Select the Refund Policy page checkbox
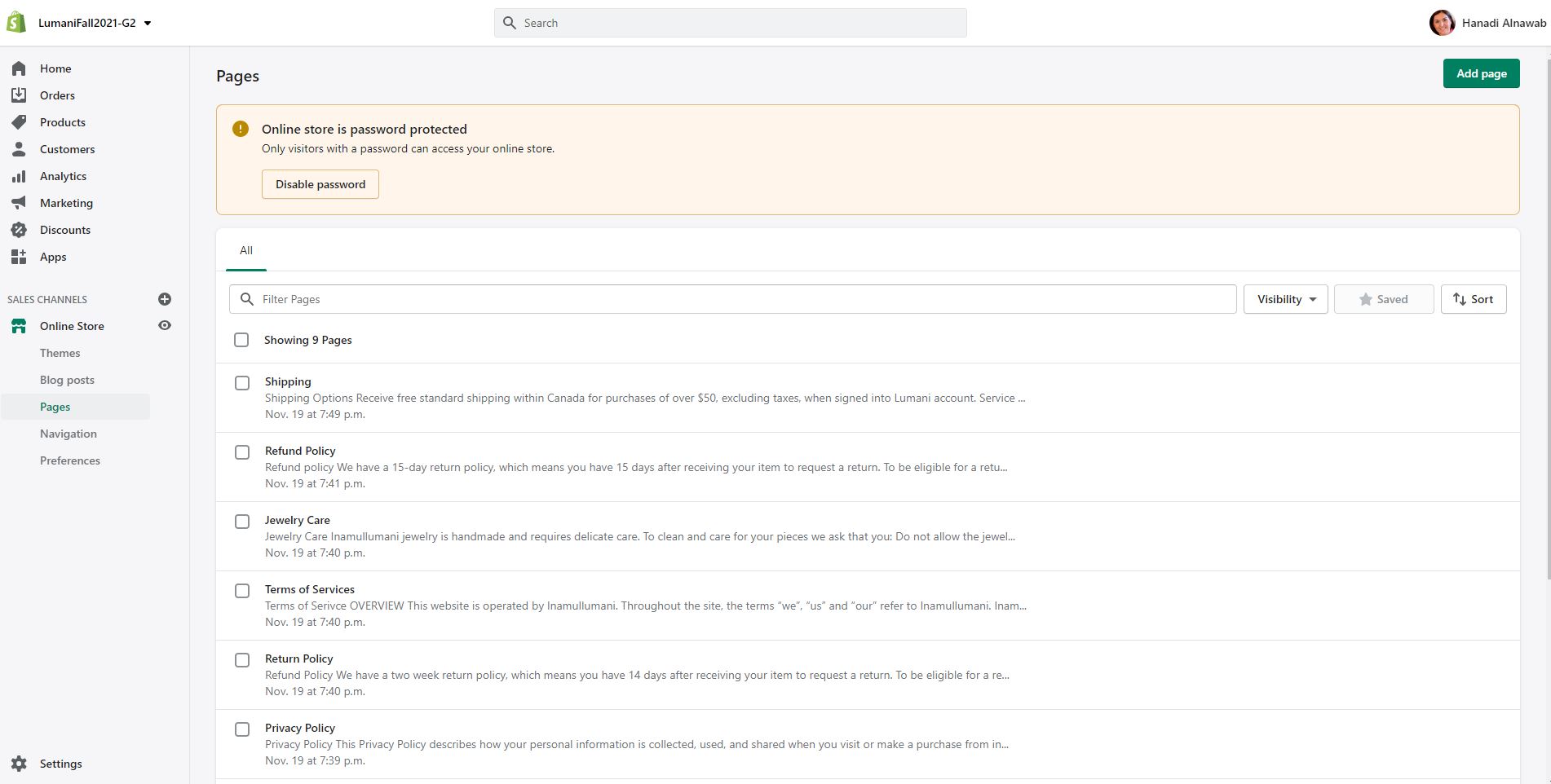1551x784 pixels. tap(242, 452)
